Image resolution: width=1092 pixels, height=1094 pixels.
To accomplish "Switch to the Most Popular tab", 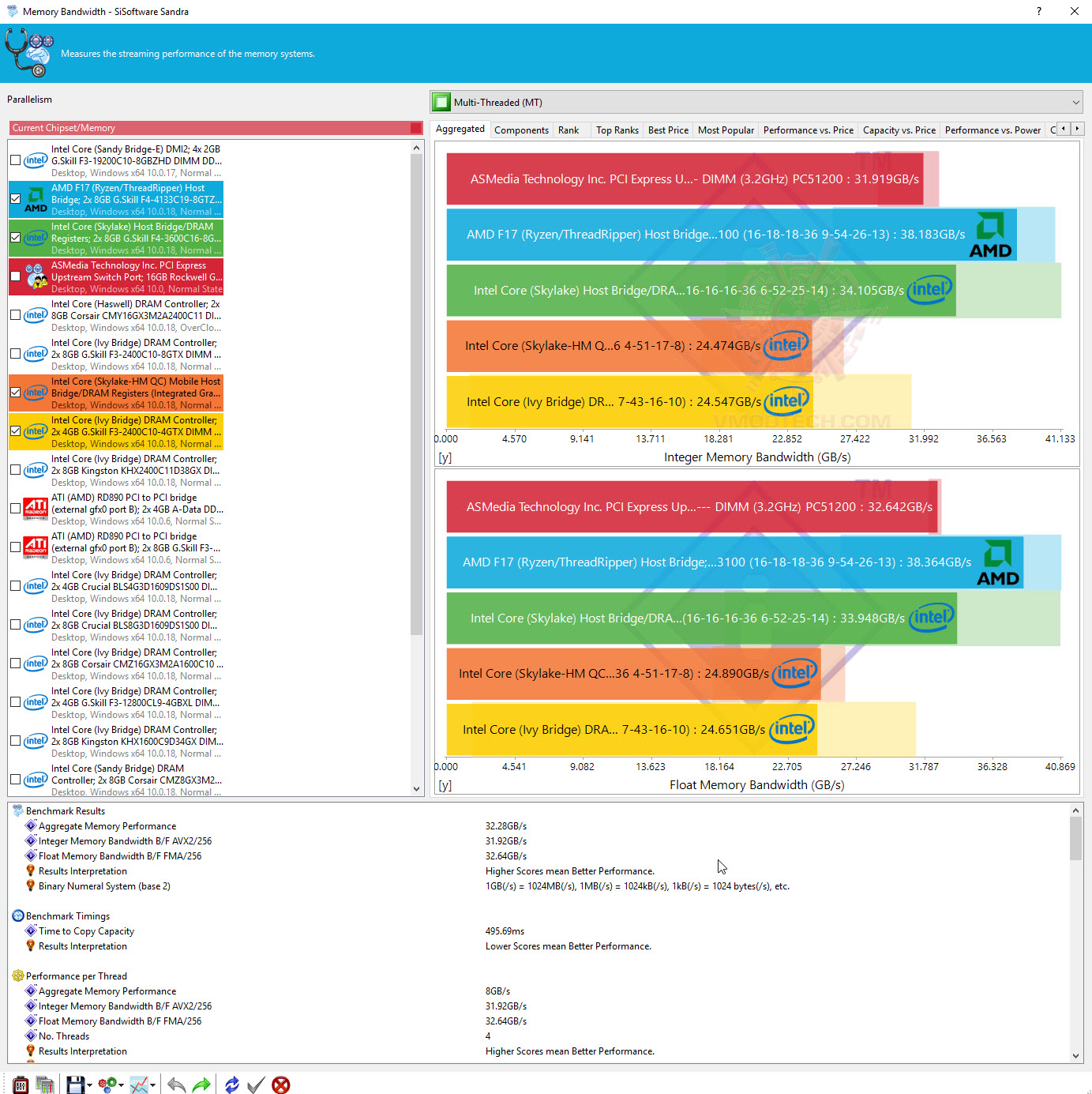I will tap(726, 130).
